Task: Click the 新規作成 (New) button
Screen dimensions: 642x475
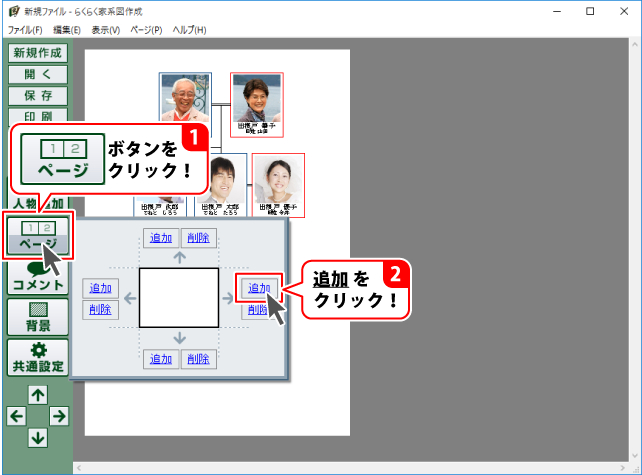Action: pos(38,53)
